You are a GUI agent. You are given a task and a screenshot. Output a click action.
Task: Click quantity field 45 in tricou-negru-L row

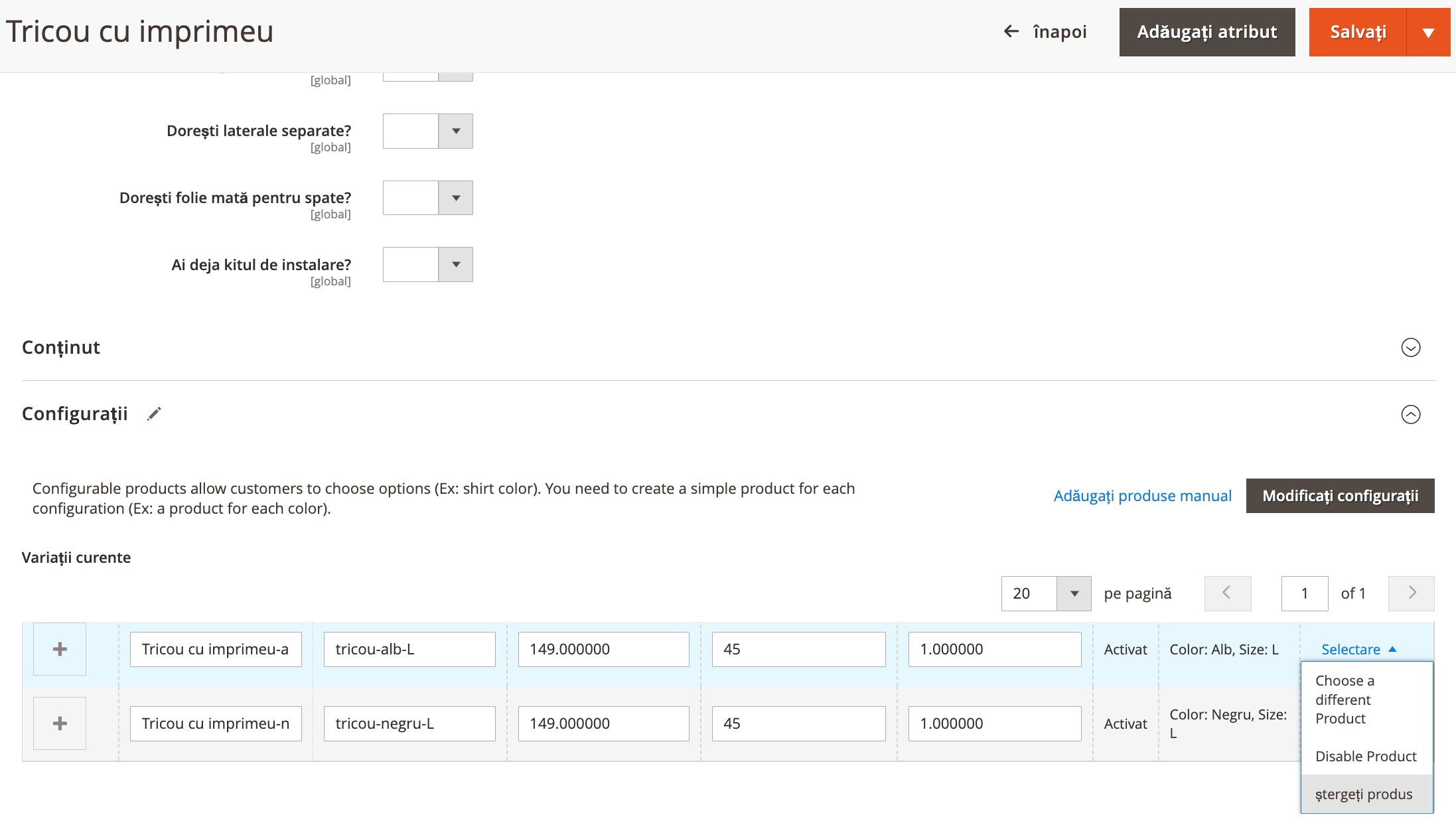point(799,723)
